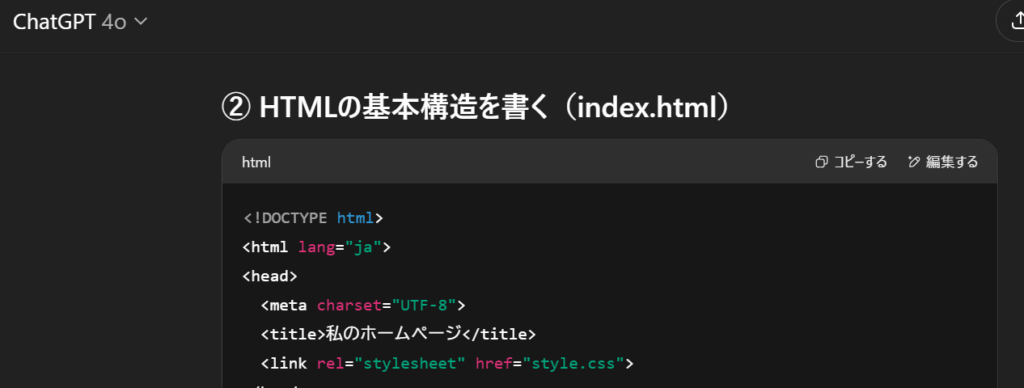Click the copy icon in code header
This screenshot has height=388, width=1024.
click(x=822, y=162)
